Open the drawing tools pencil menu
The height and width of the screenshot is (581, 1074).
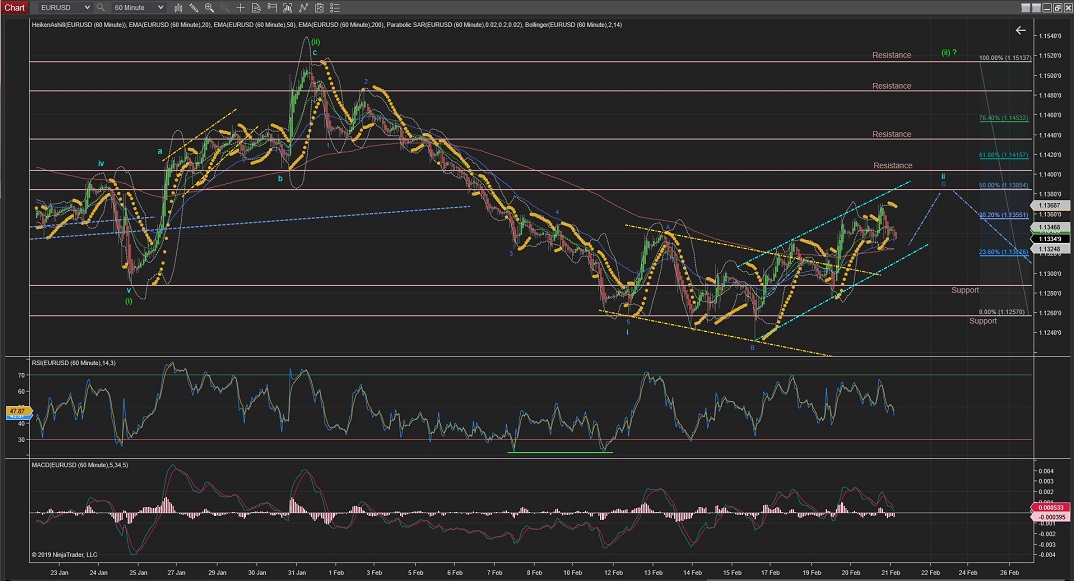pyautogui.click(x=193, y=7)
